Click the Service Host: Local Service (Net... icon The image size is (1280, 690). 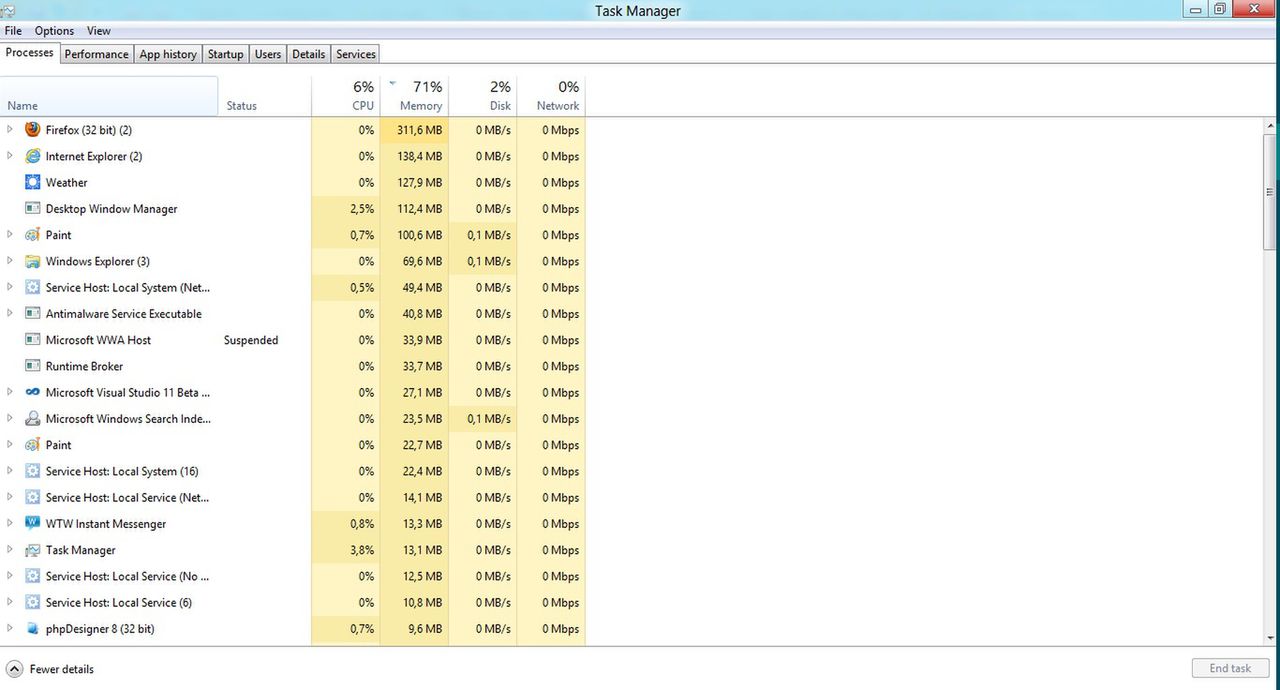[32, 497]
